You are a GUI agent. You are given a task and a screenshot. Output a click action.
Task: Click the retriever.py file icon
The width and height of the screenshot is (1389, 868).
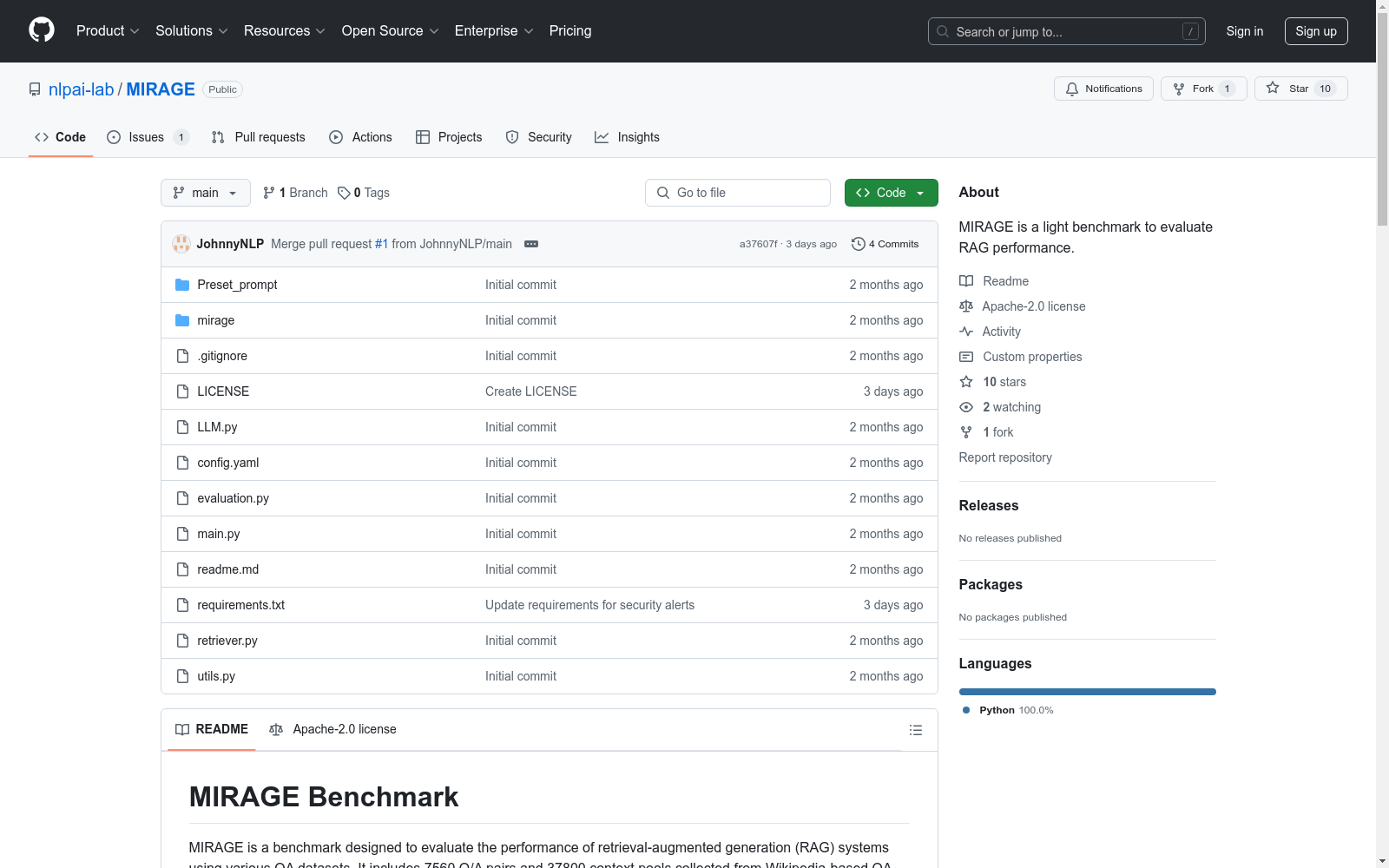182,641
